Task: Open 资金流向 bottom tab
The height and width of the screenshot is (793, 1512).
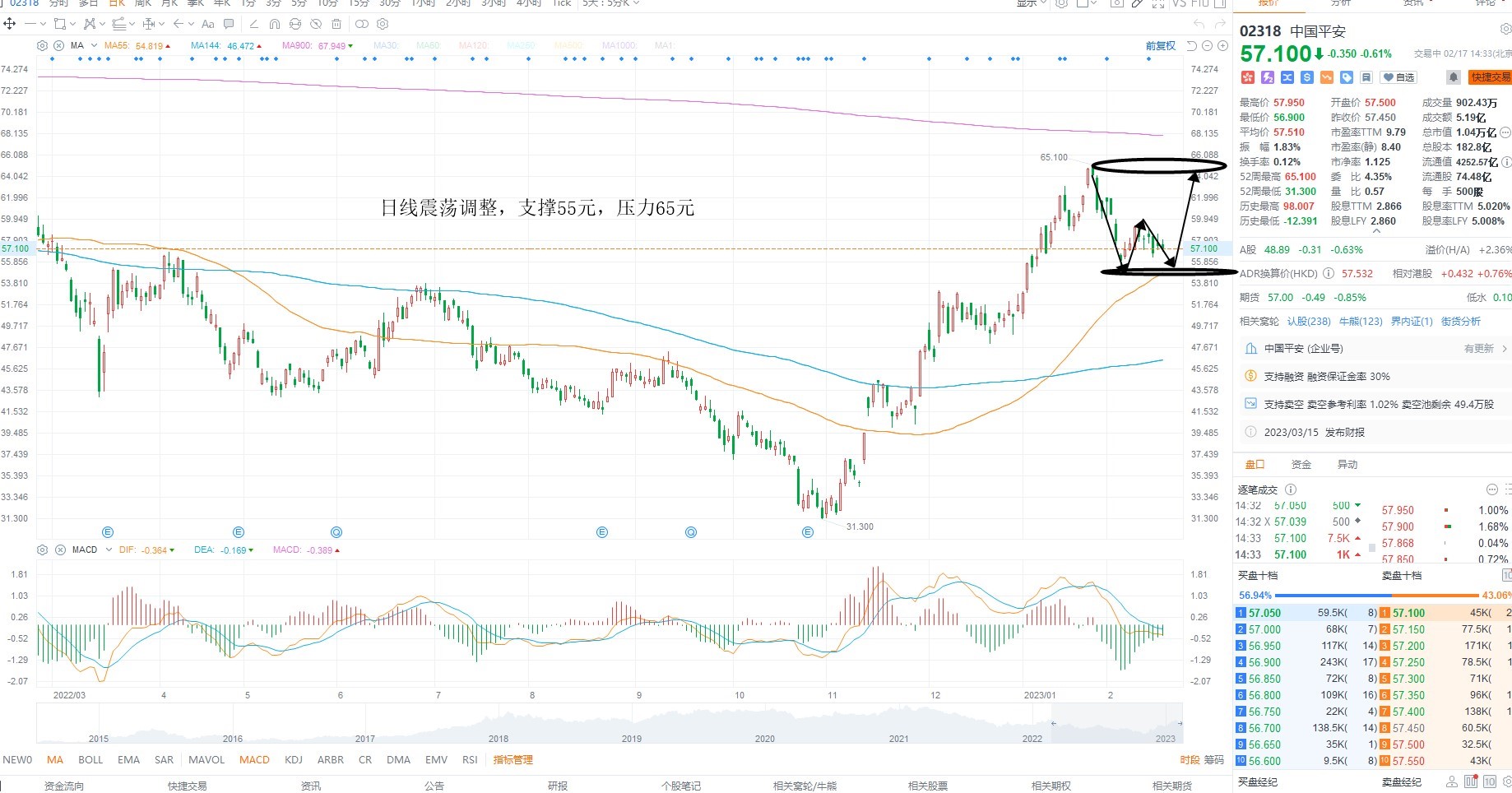Action: pos(64,786)
